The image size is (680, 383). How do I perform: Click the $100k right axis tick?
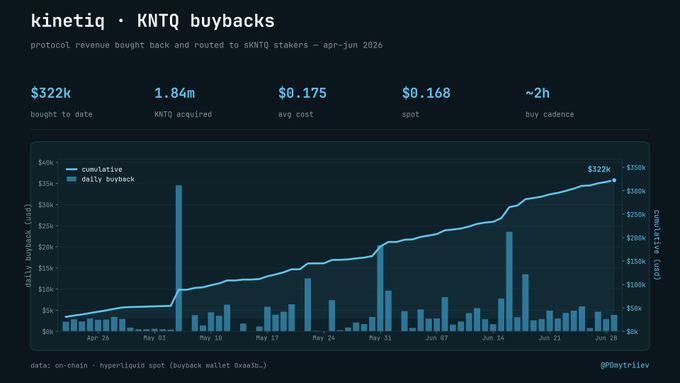(636, 285)
